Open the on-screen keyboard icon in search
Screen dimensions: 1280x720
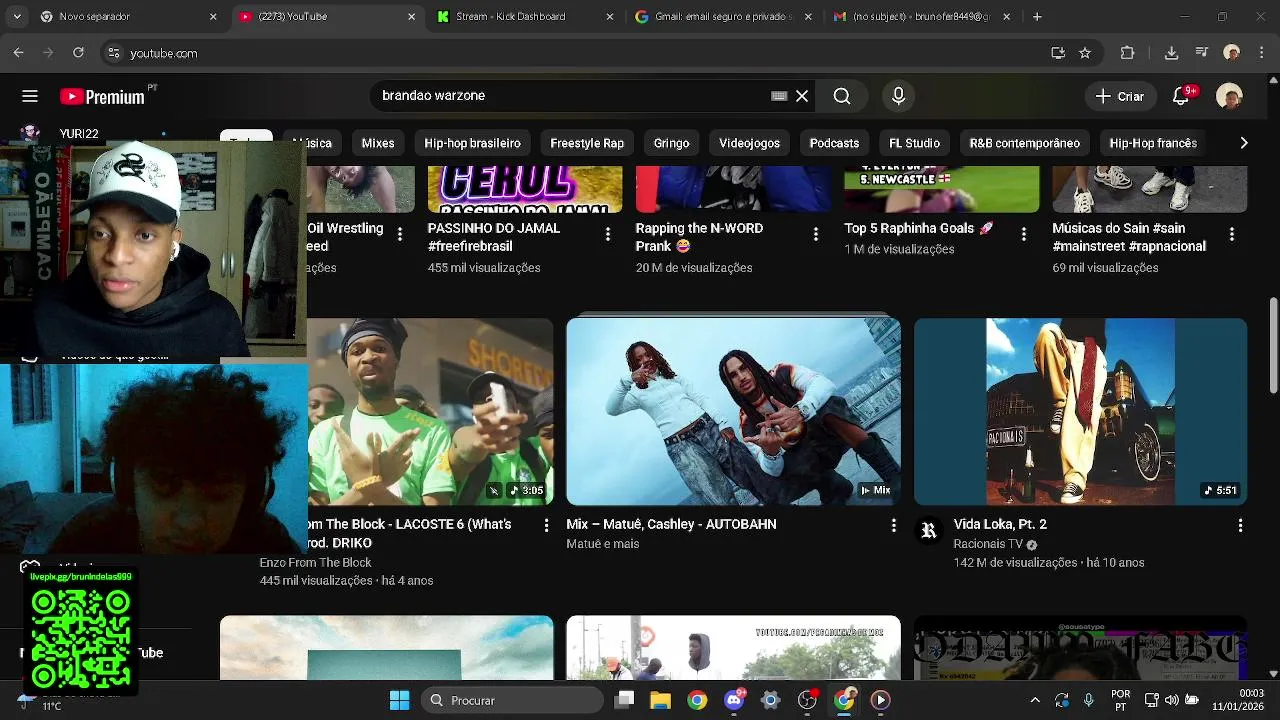pyautogui.click(x=779, y=96)
